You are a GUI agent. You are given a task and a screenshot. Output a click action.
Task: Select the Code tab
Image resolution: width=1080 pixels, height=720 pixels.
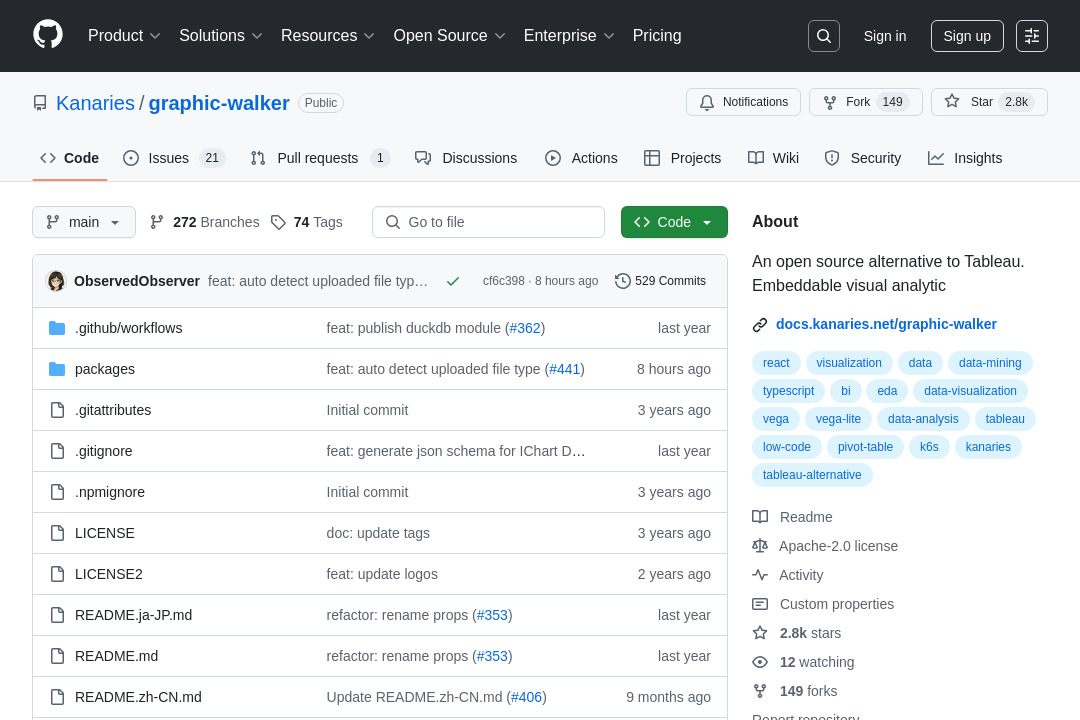tap(70, 158)
